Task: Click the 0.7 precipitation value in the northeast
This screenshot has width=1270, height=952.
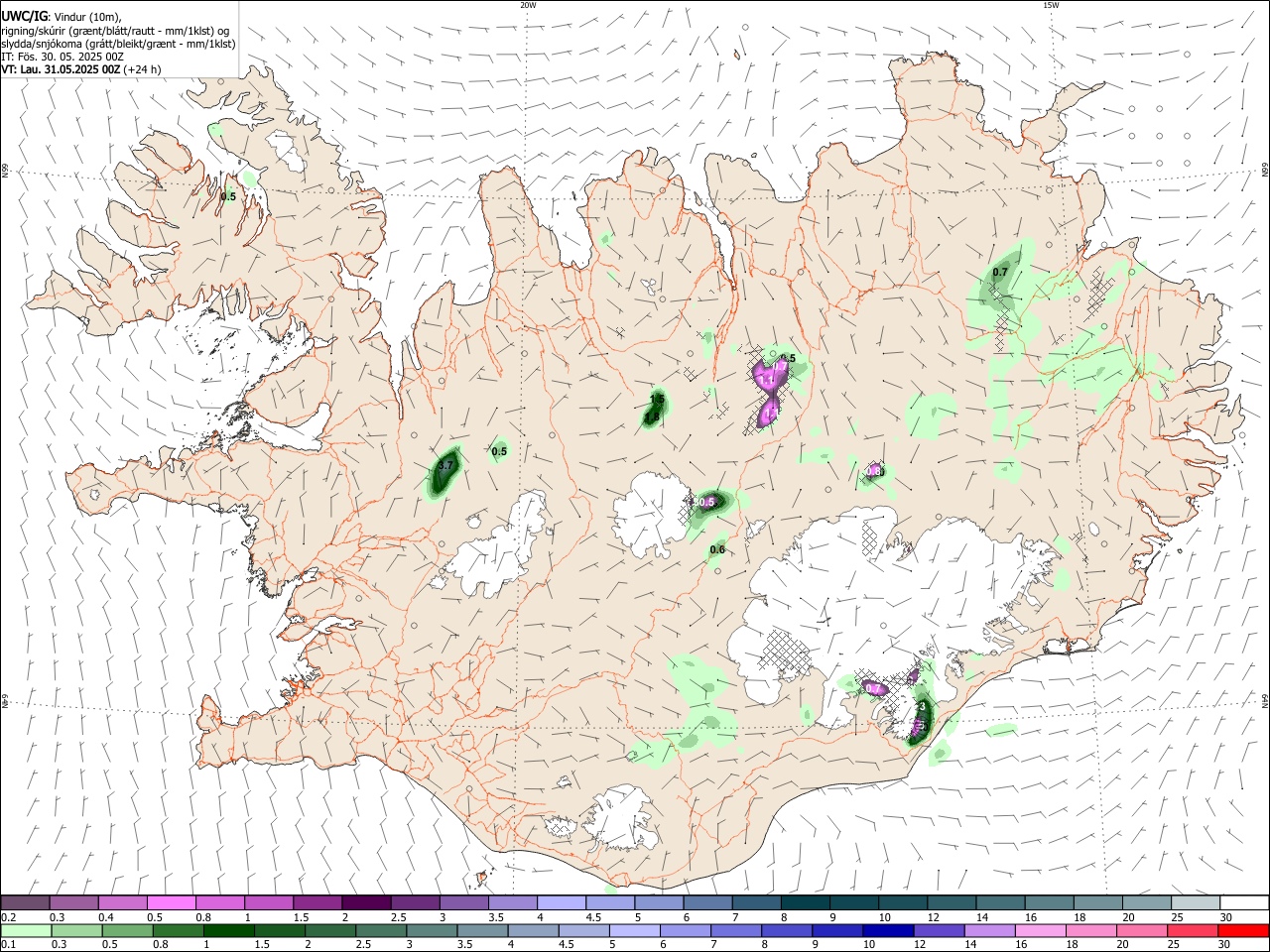Action: click(x=1000, y=272)
